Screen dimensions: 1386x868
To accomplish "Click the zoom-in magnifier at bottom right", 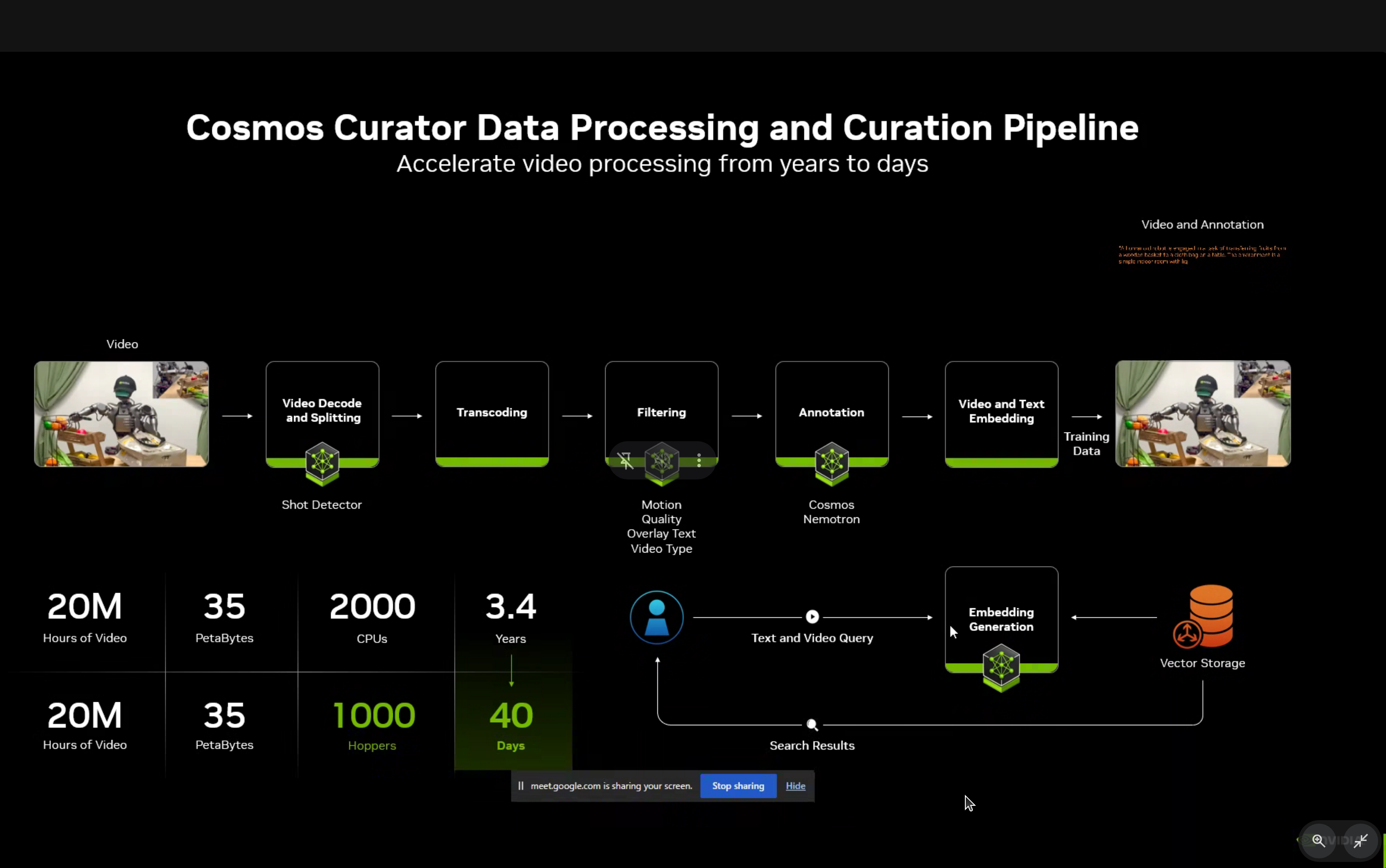I will click(1318, 841).
